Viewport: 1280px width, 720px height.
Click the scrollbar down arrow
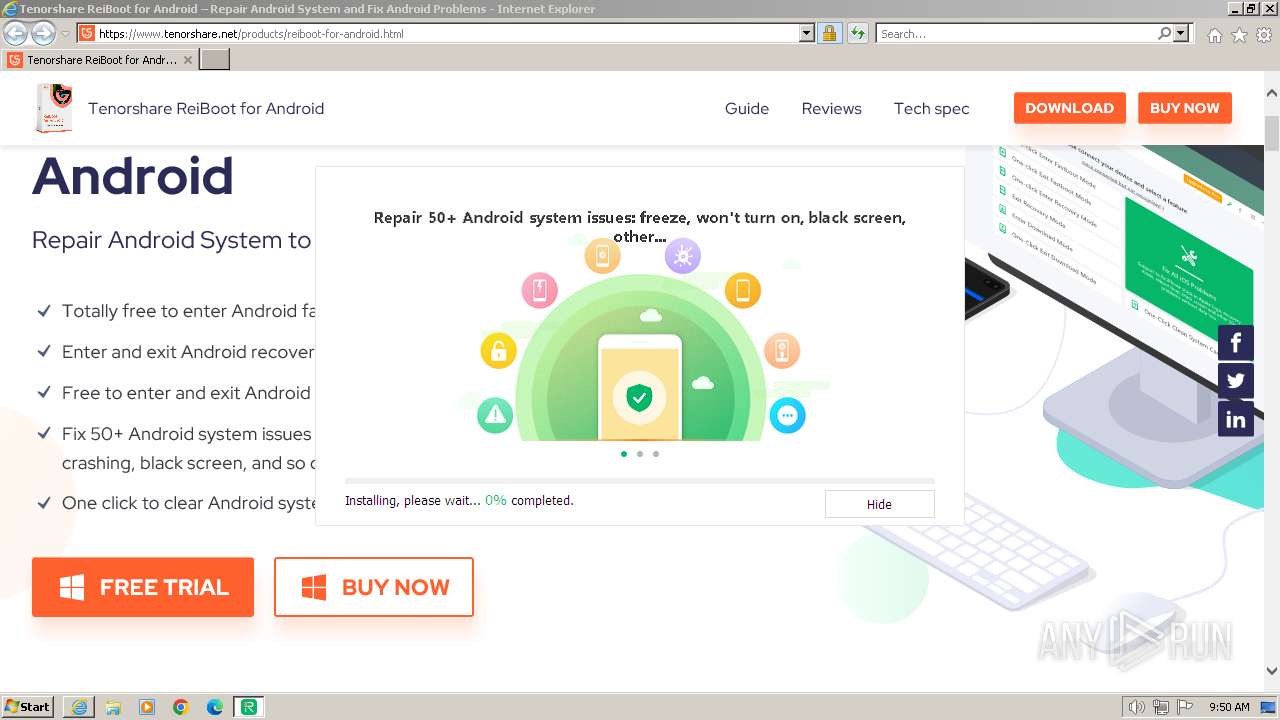[x=1271, y=671]
